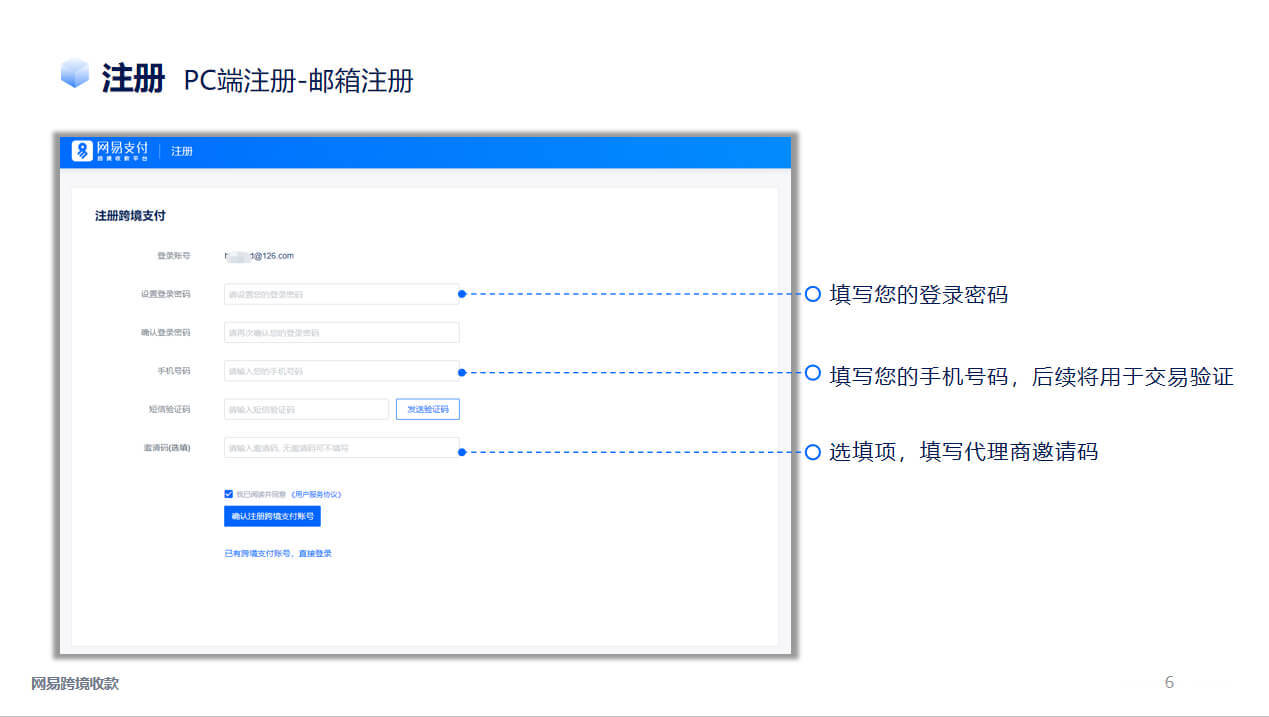Click the 网易支付 logo icon
Image resolution: width=1269 pixels, height=717 pixels.
coord(82,151)
